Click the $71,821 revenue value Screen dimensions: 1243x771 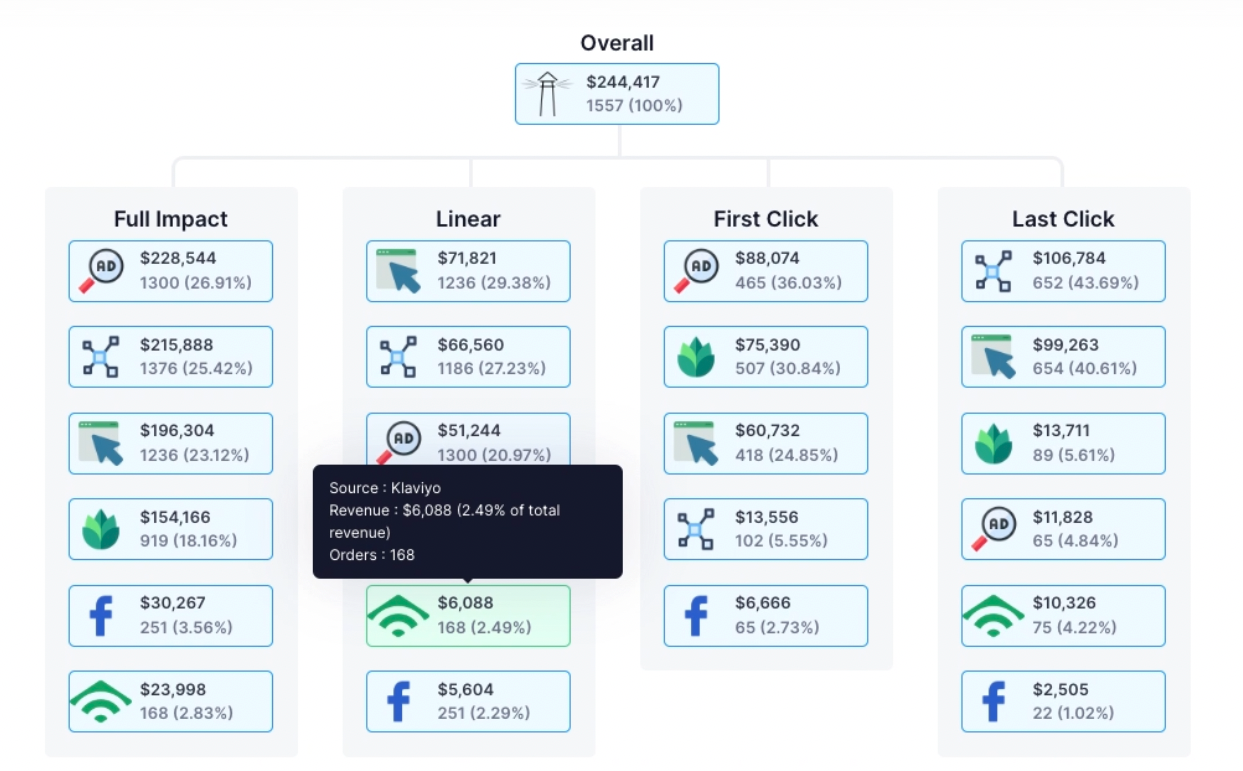pos(467,258)
